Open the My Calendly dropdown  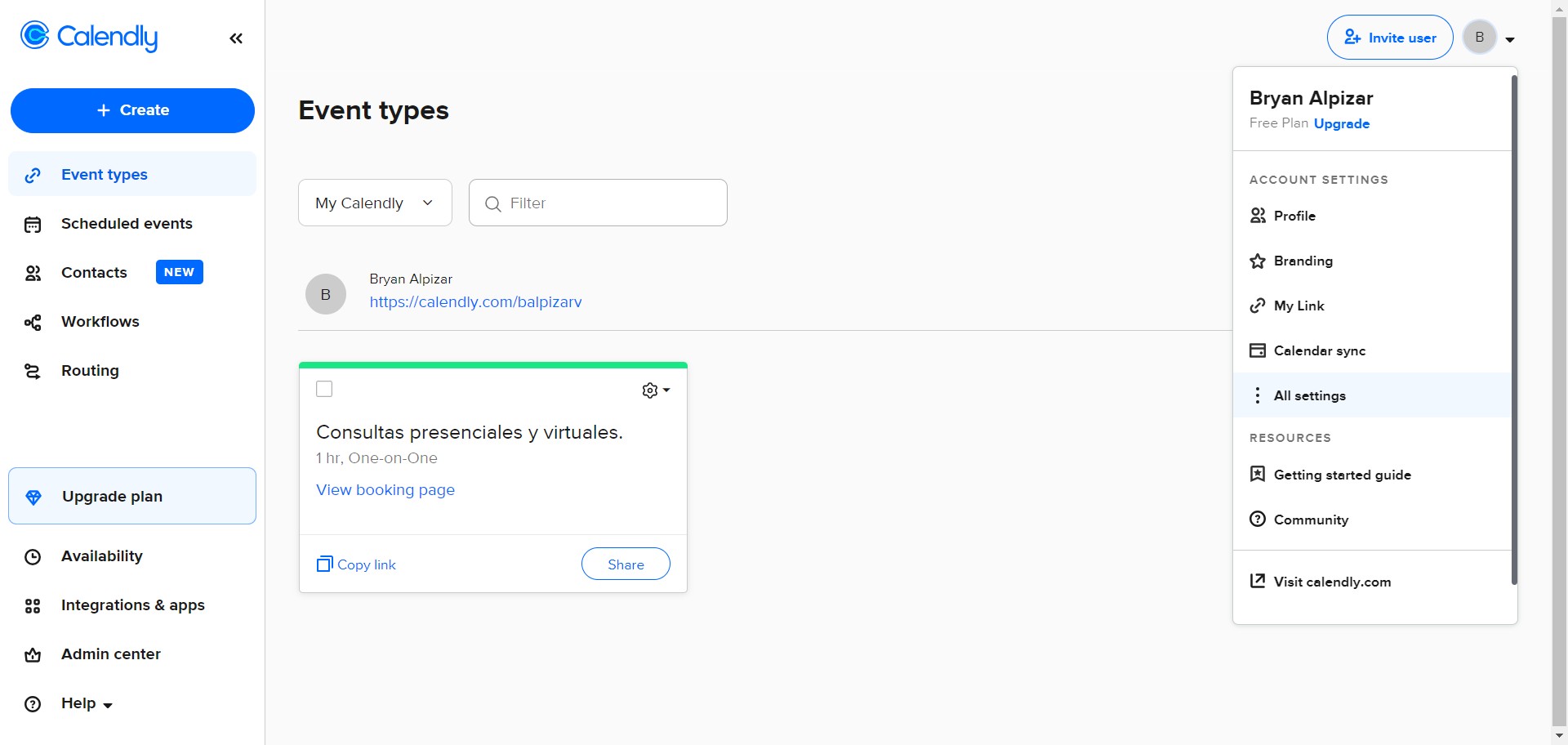[x=375, y=203]
